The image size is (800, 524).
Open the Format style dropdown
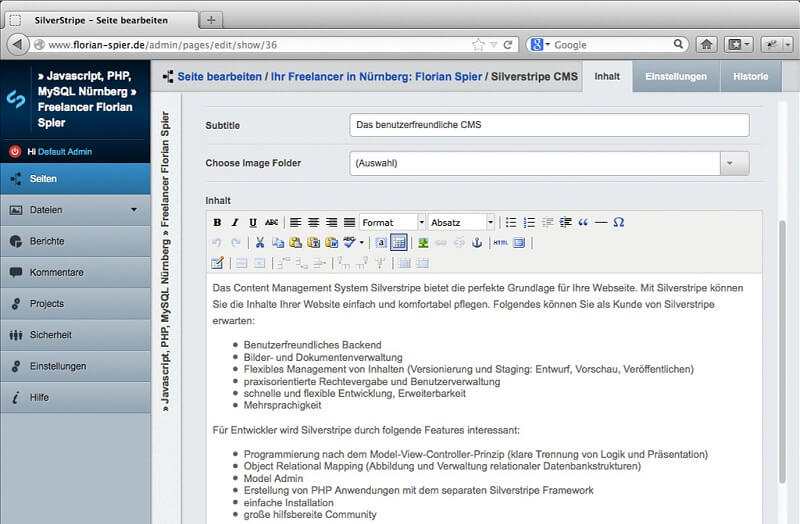pos(392,222)
